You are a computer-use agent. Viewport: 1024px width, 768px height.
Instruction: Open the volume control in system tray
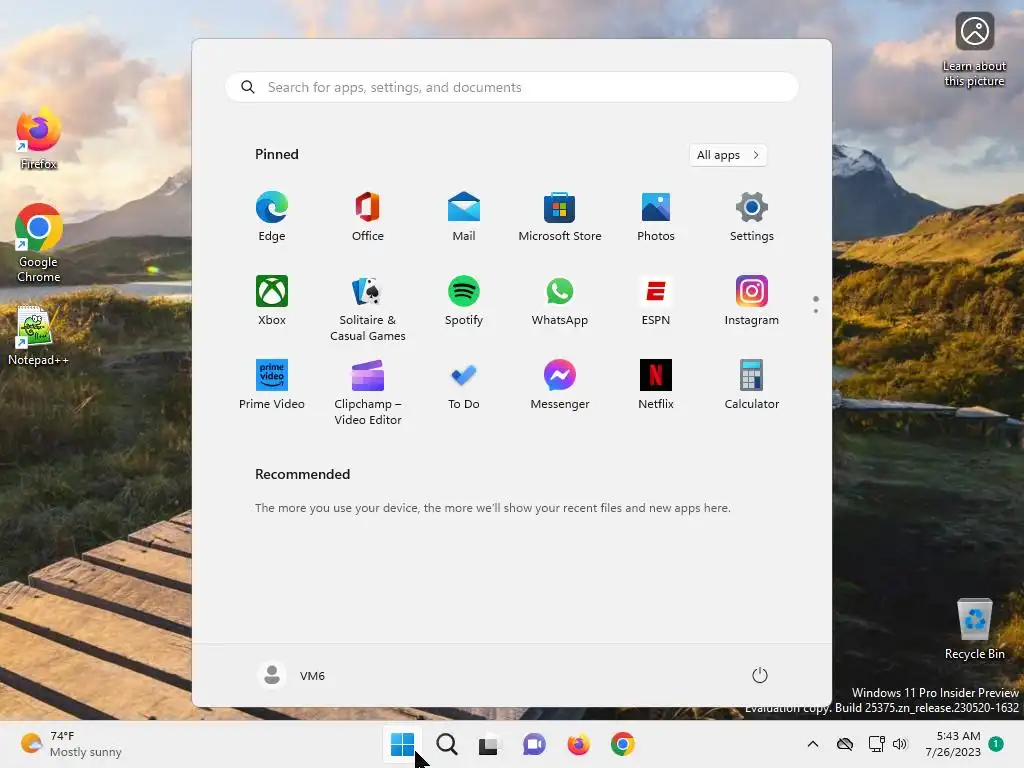(901, 744)
